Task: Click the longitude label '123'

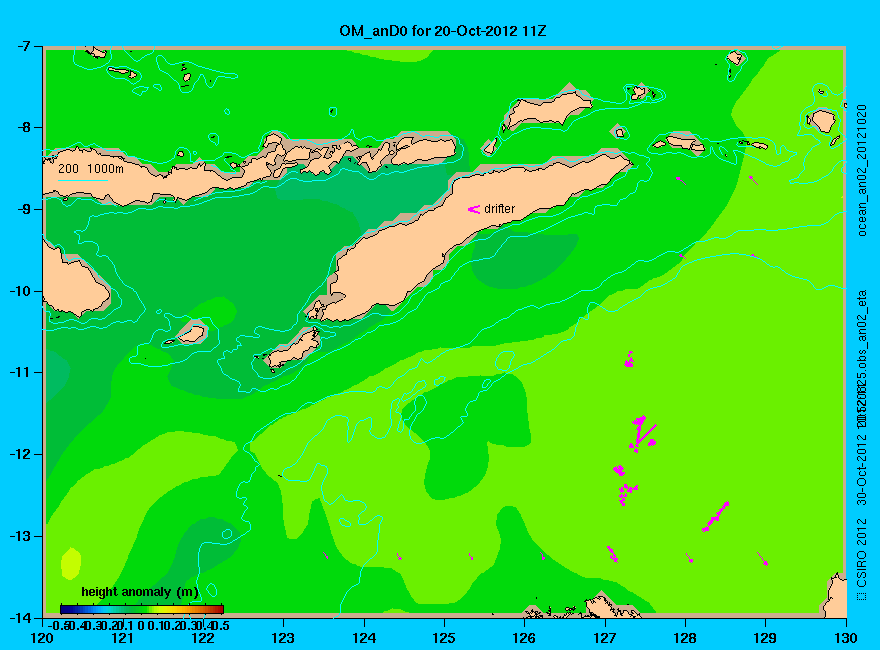Action: tap(283, 638)
